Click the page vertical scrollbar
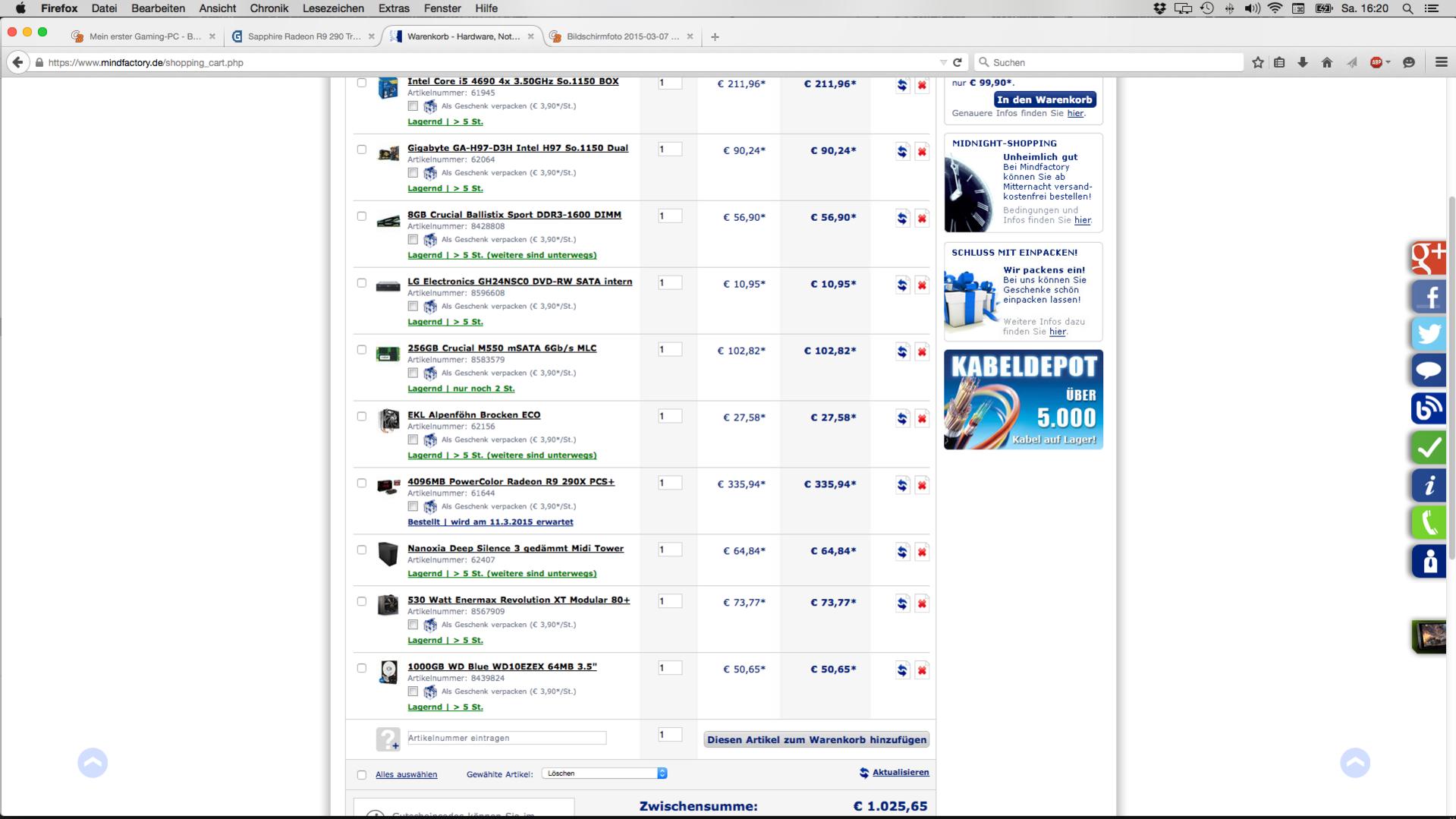This screenshot has width=1456, height=819. (1451, 380)
